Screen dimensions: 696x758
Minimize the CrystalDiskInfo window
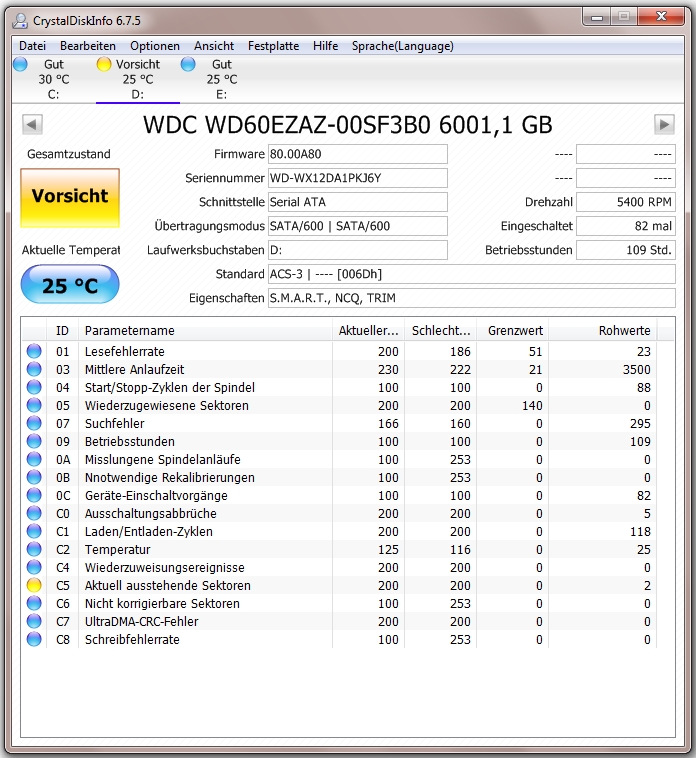[597, 17]
